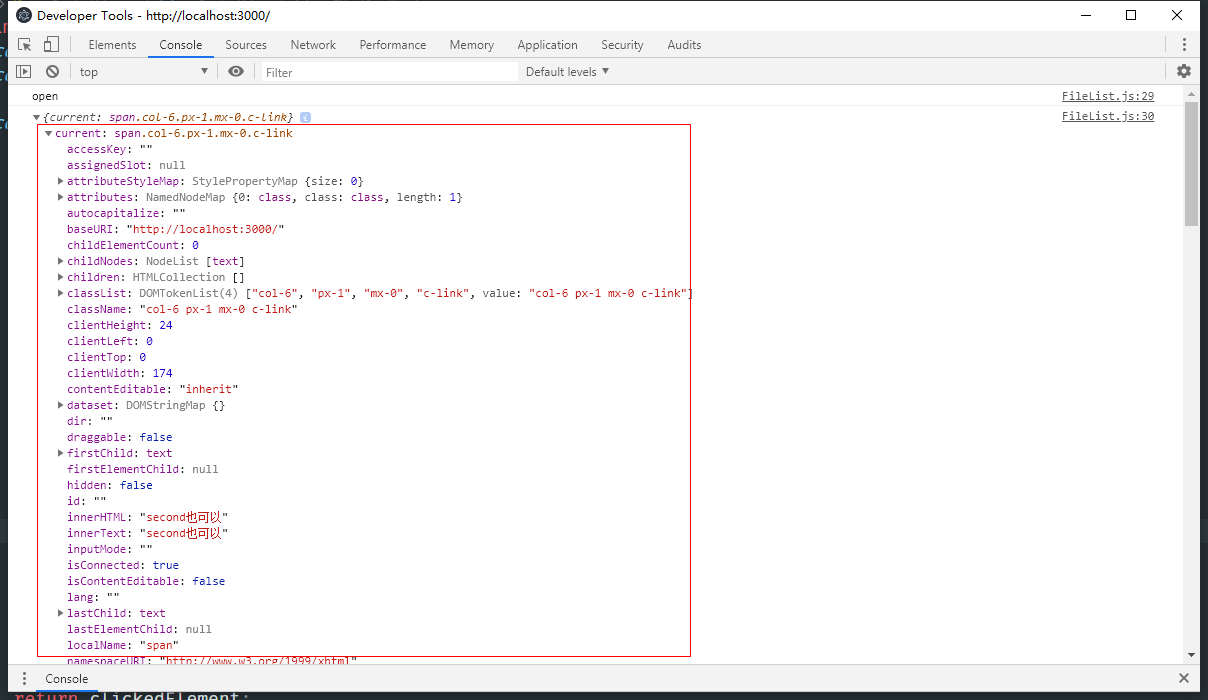Open the Performance tab
This screenshot has width=1208, height=700.
[x=393, y=45]
